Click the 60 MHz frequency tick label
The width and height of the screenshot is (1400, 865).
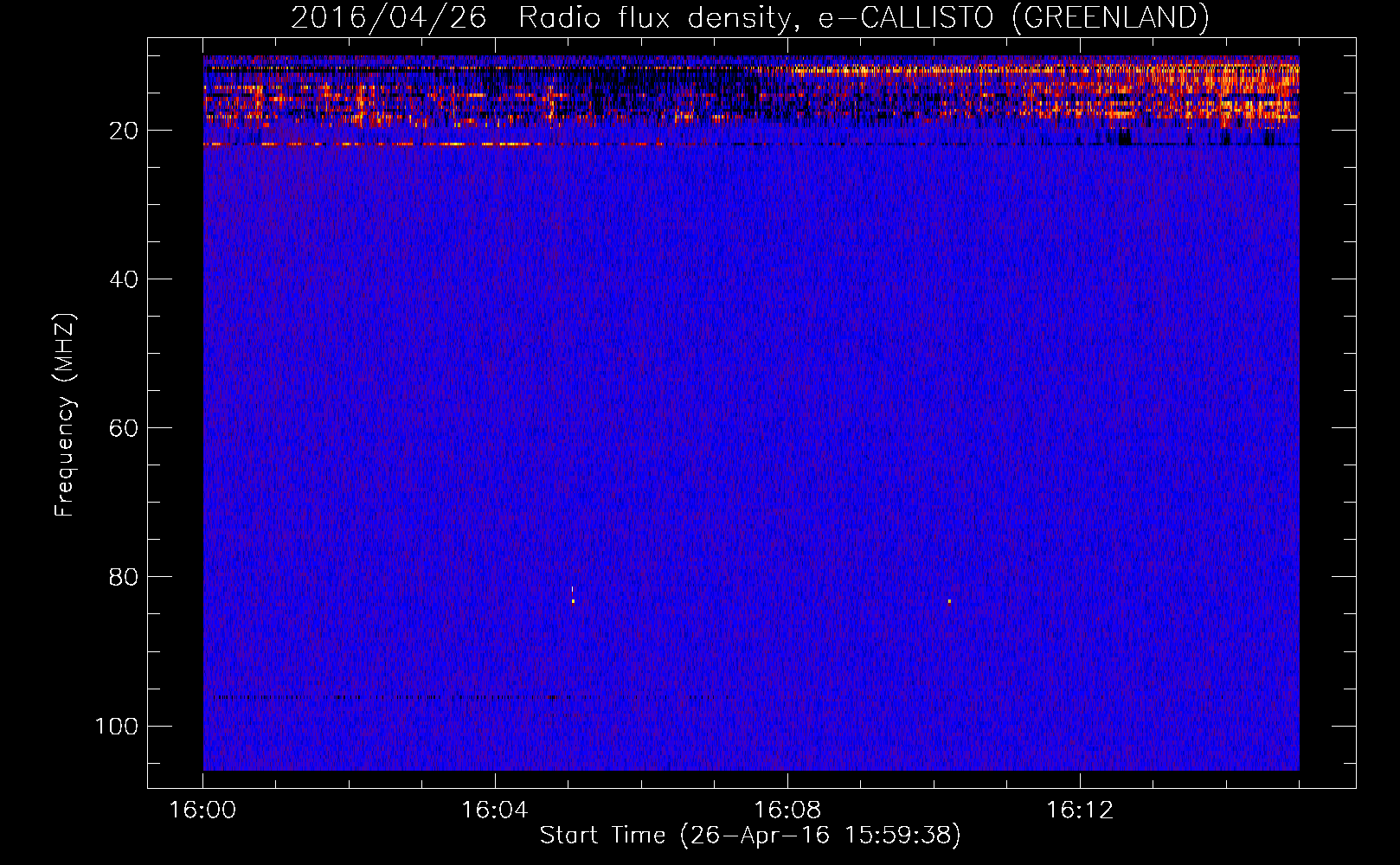(x=125, y=429)
